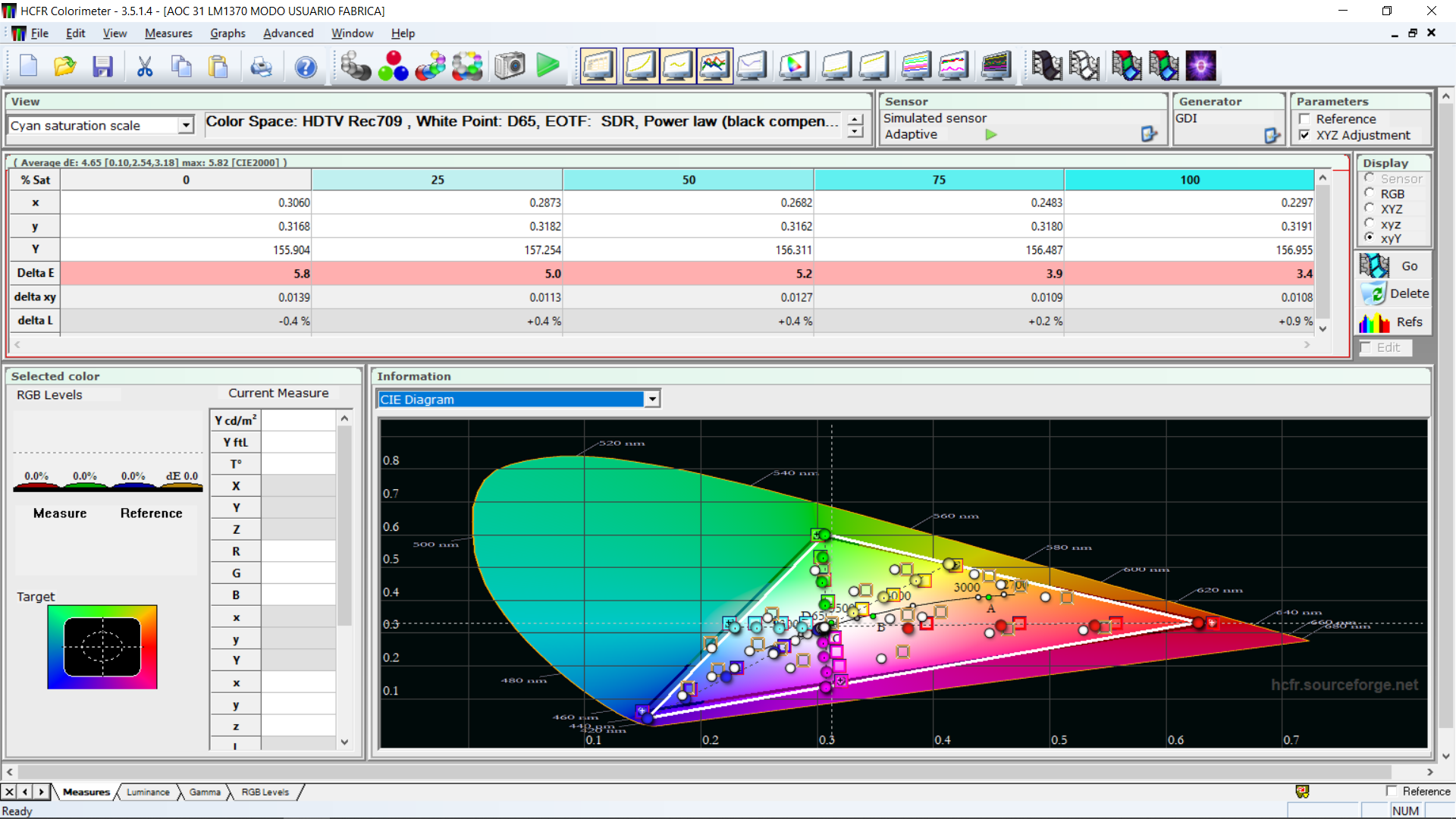The width and height of the screenshot is (1456, 819).
Task: Click the Go measurement icon
Action: (1374, 265)
